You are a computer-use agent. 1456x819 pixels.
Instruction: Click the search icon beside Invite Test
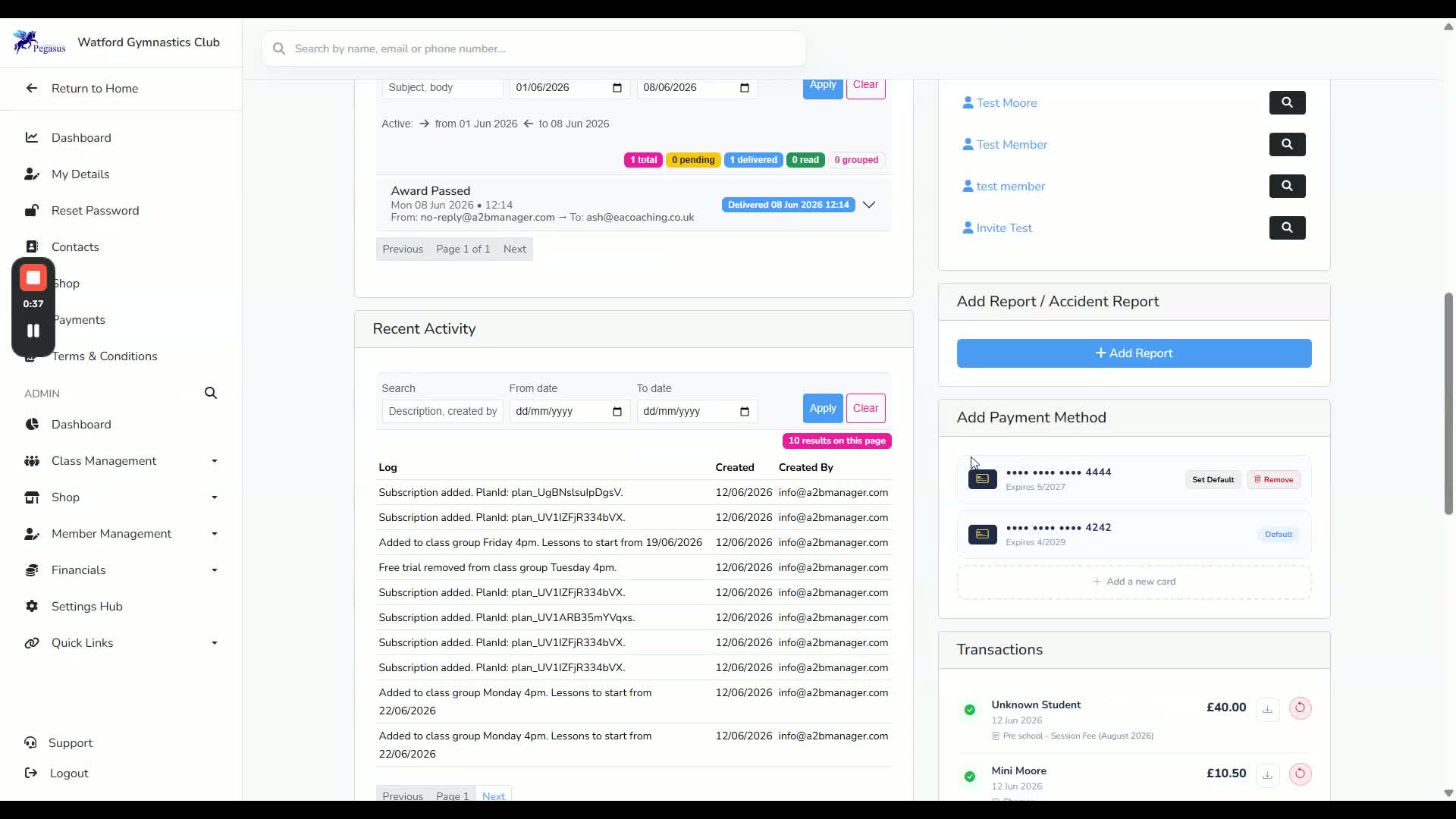pos(1287,228)
